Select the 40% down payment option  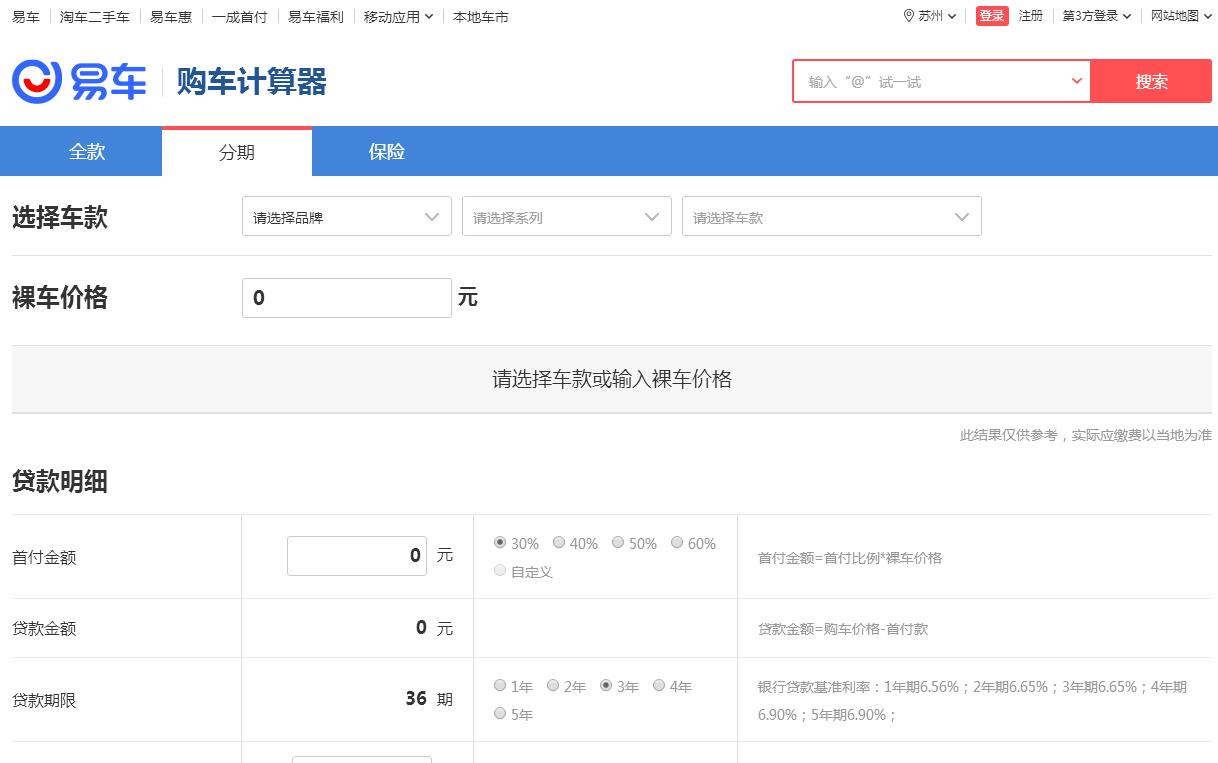(x=559, y=543)
